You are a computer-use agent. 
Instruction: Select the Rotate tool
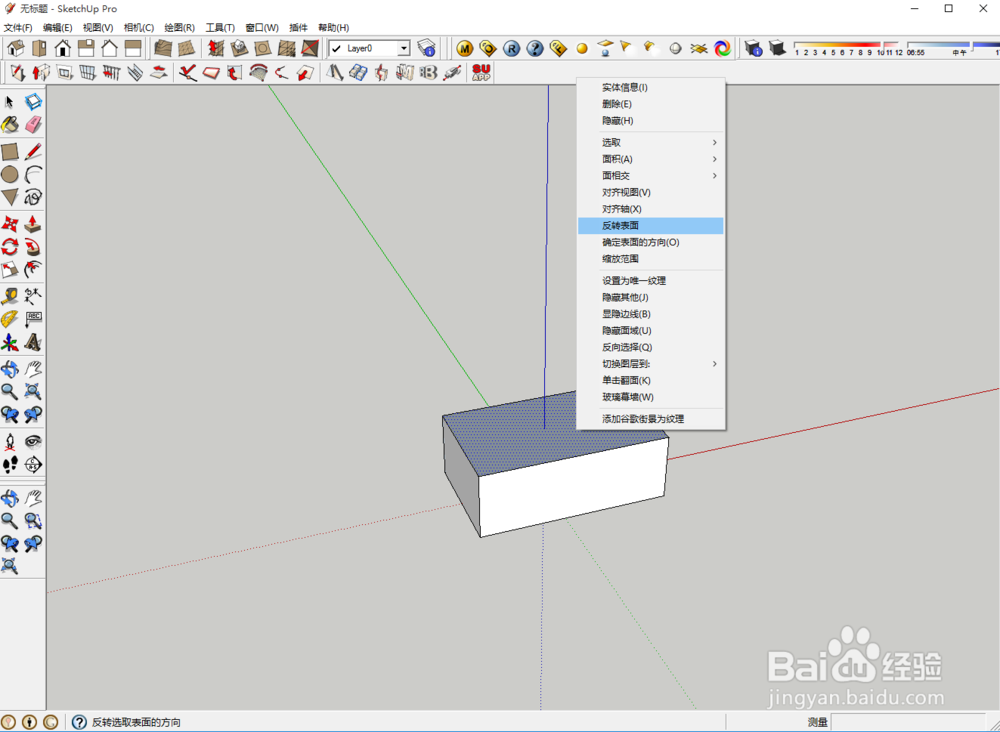[x=10, y=247]
